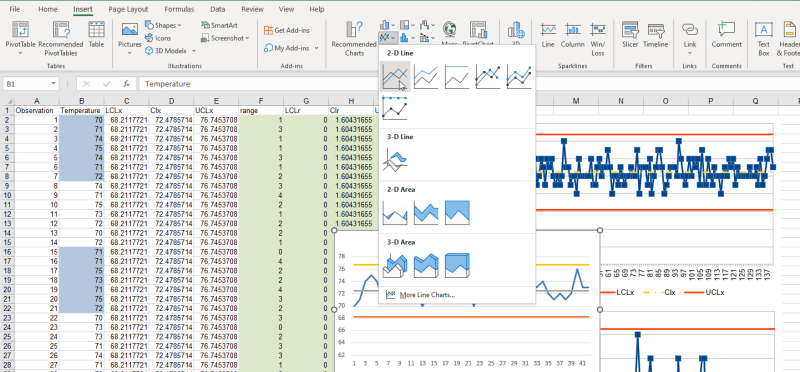Select the column A header

pyautogui.click(x=37, y=101)
